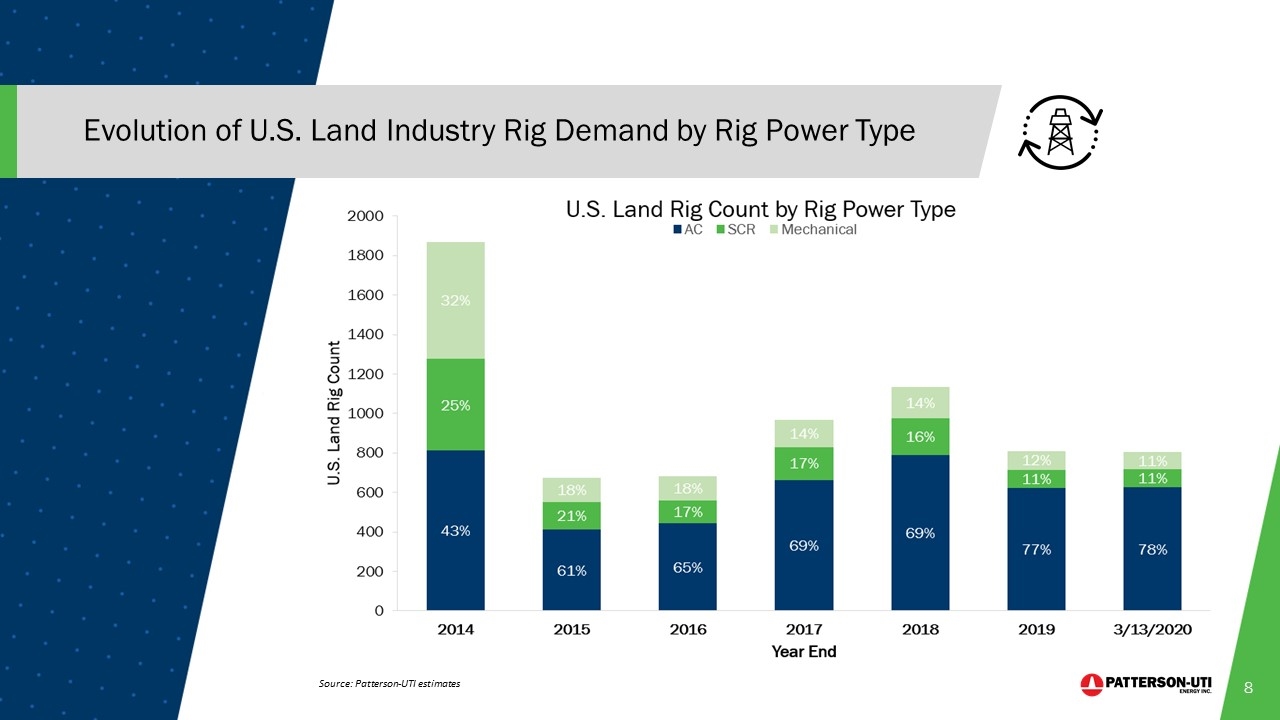This screenshot has height=720, width=1280.
Task: Click the 2015 AC segment labeled 61%
Action: pyautogui.click(x=572, y=569)
